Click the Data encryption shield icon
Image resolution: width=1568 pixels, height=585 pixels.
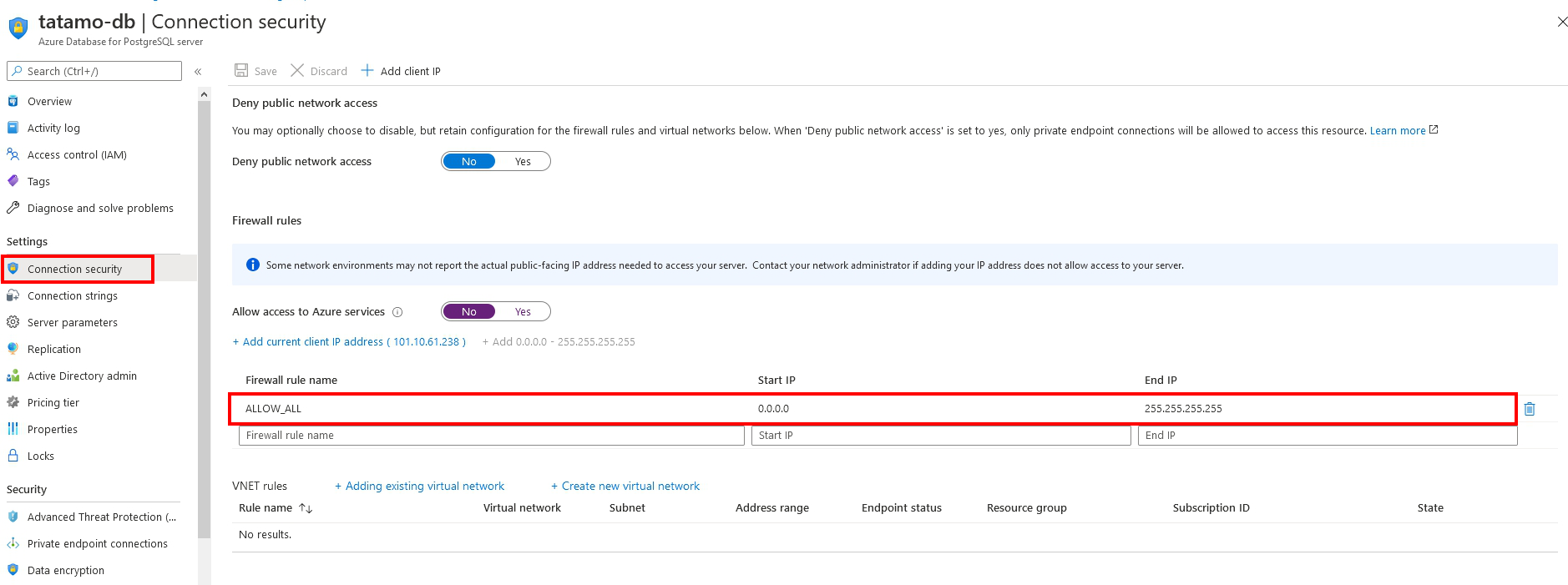click(13, 570)
